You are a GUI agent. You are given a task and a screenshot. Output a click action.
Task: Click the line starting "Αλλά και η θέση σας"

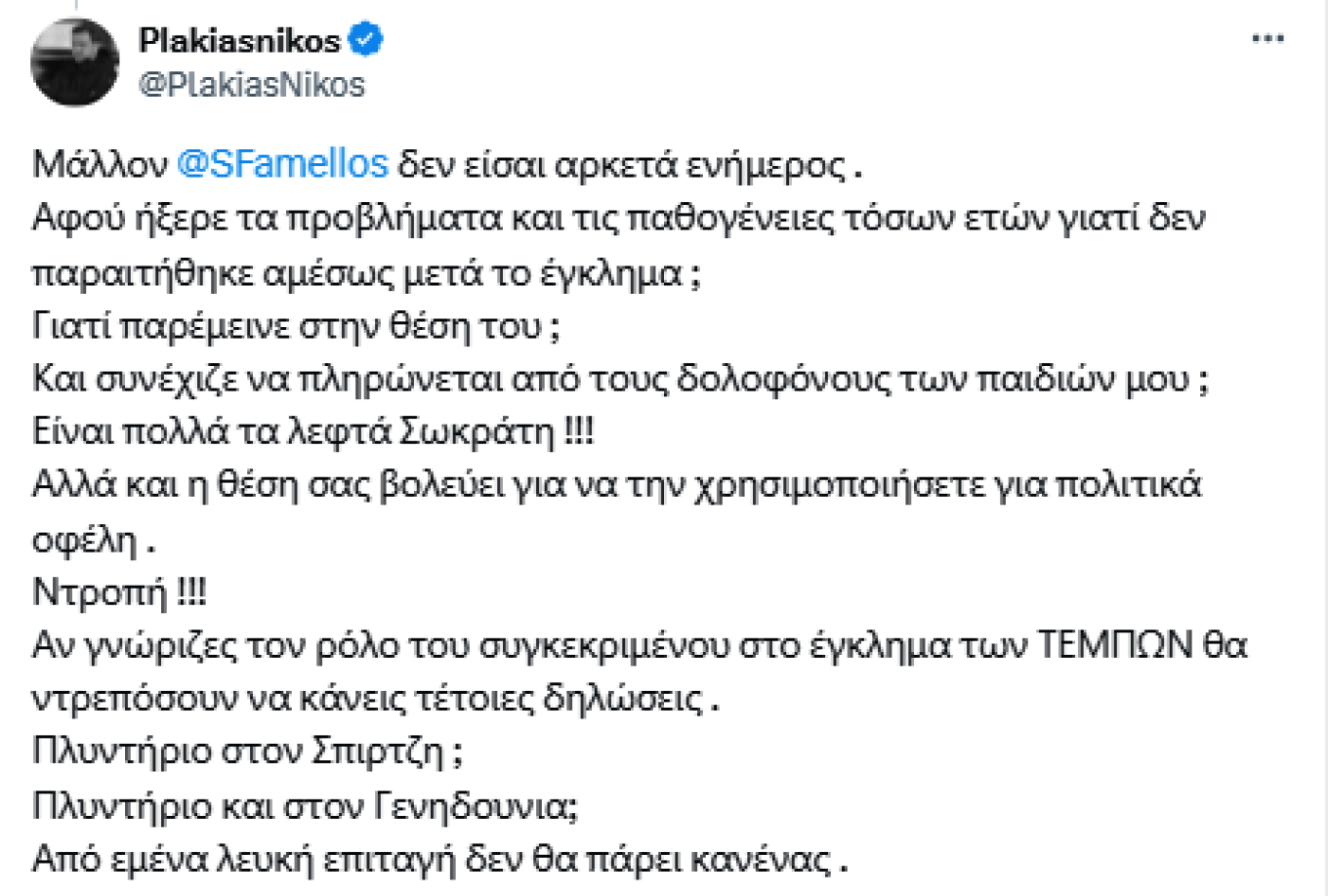pyautogui.click(x=615, y=484)
